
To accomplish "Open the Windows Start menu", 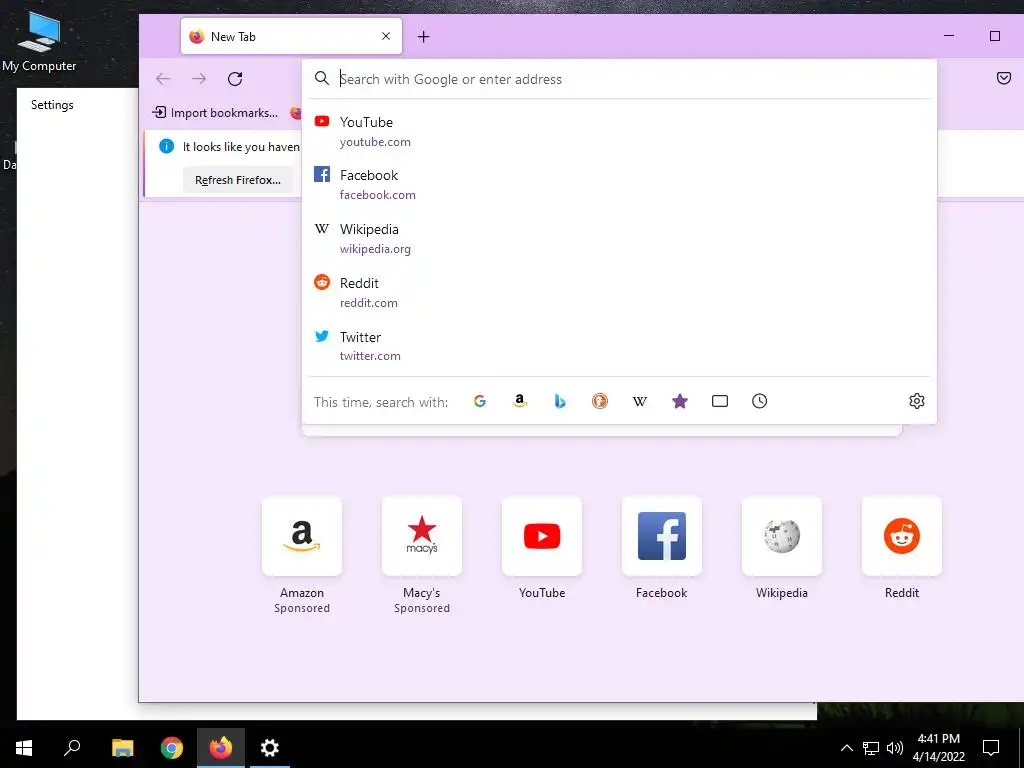I will (x=24, y=748).
